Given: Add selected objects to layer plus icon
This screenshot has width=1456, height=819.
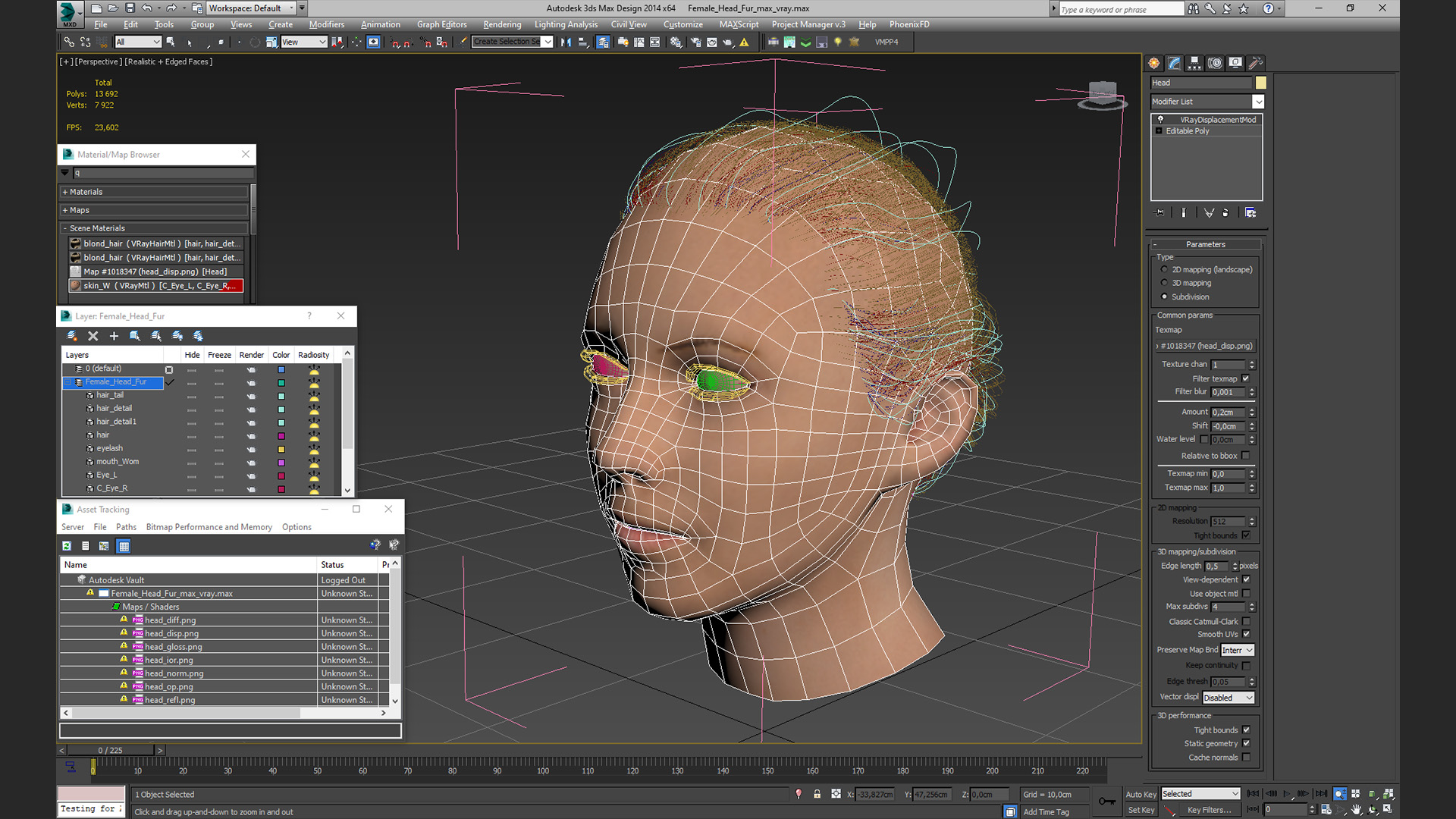Looking at the screenshot, I should 114,336.
